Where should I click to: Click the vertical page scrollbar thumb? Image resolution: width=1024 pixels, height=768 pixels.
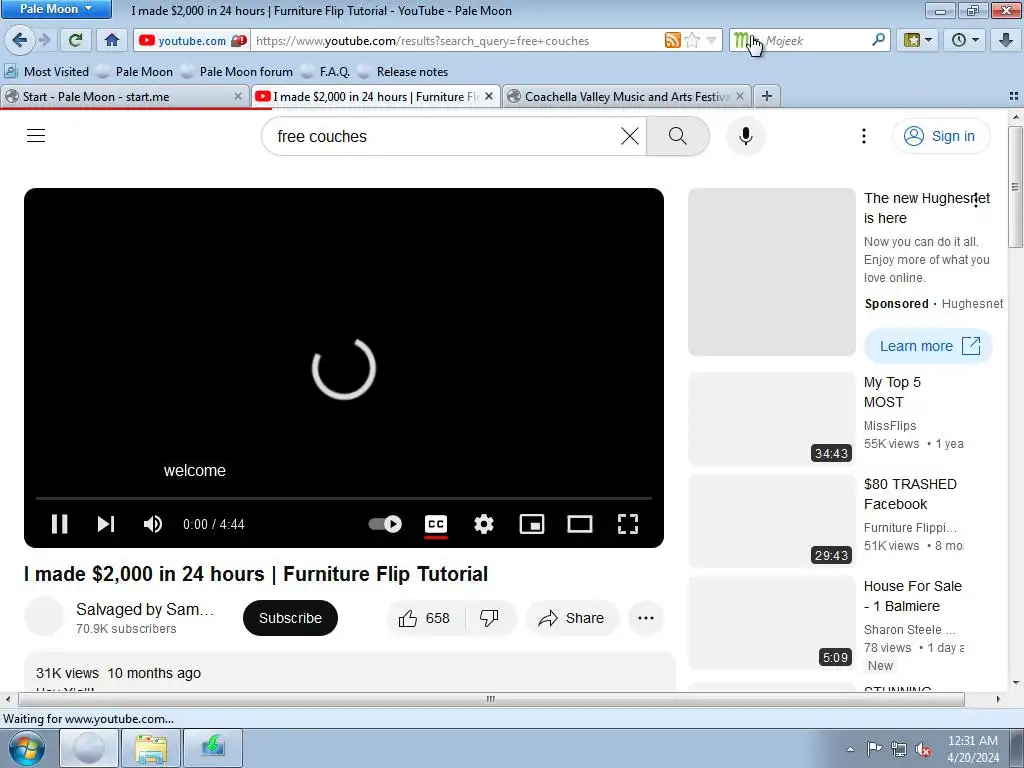click(1015, 187)
